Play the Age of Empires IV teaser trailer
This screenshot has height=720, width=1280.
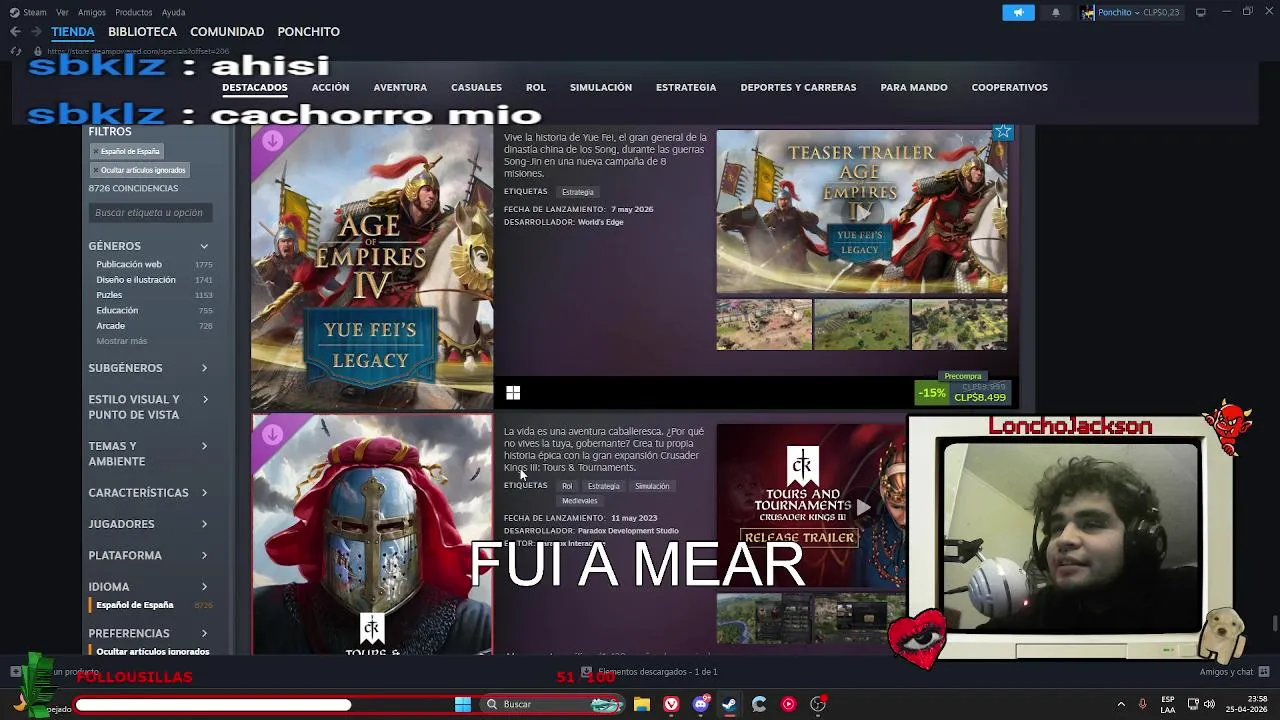(861, 212)
